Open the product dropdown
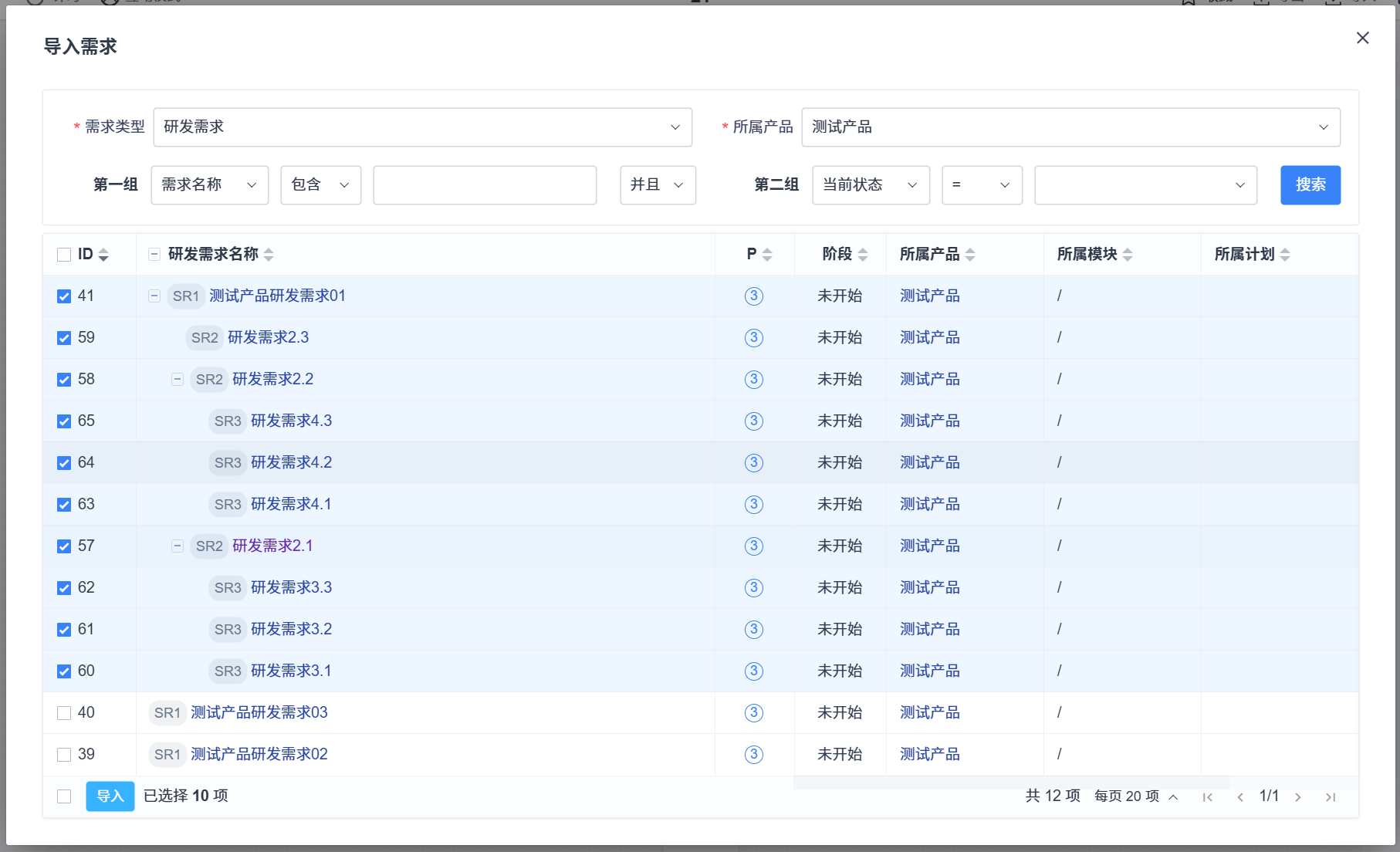 pyautogui.click(x=1070, y=127)
